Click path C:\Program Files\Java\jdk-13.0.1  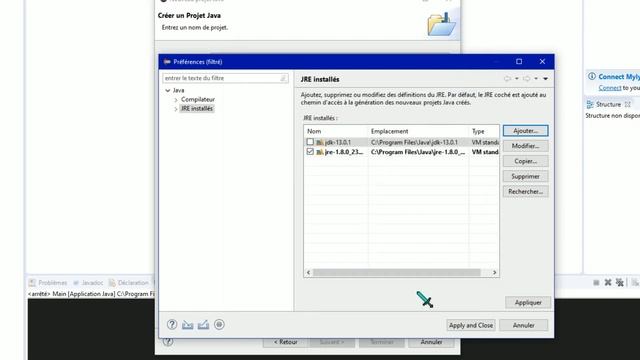[x=414, y=142]
